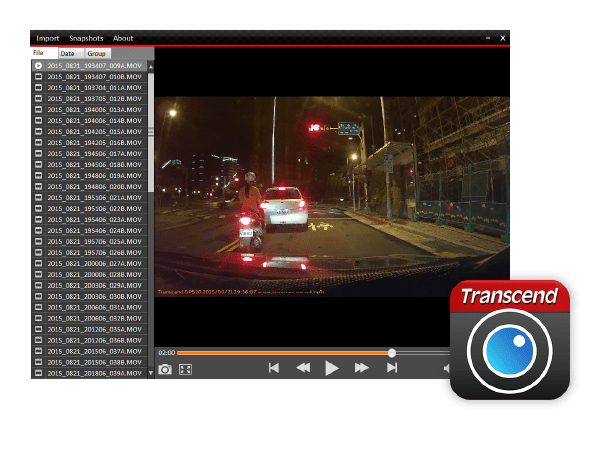The height and width of the screenshot is (450, 600).
Task: Select file 2015_0821_195706_026B.MOV
Action: (90, 253)
